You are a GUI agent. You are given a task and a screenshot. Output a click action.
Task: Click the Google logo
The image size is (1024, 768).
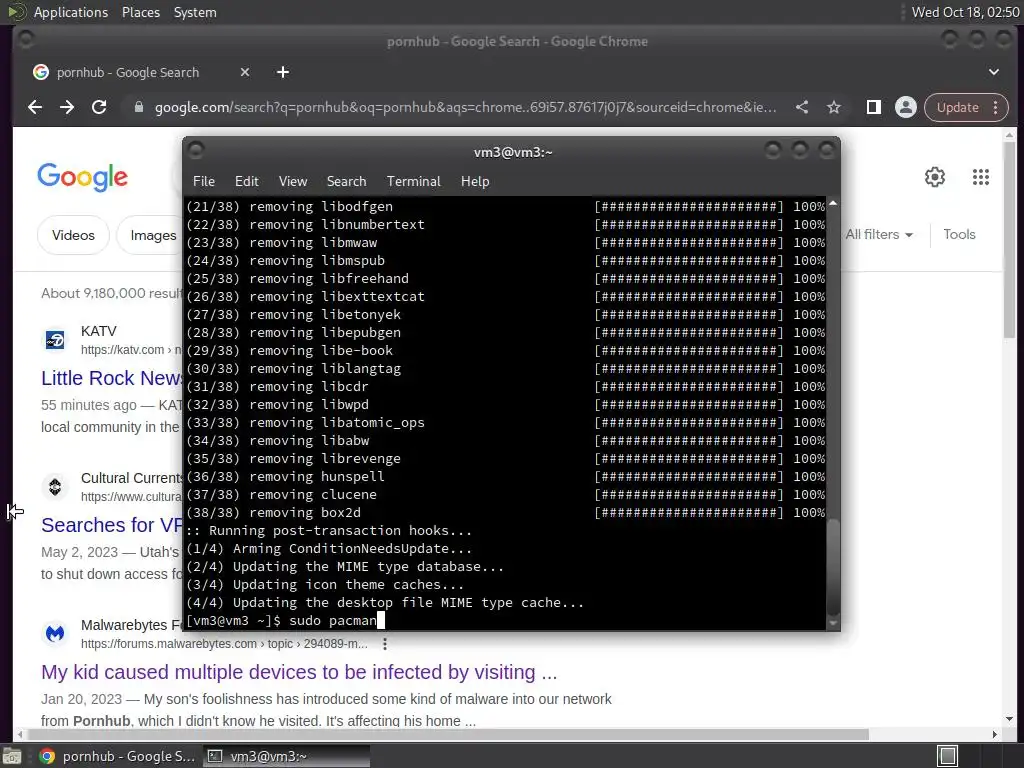[82, 177]
